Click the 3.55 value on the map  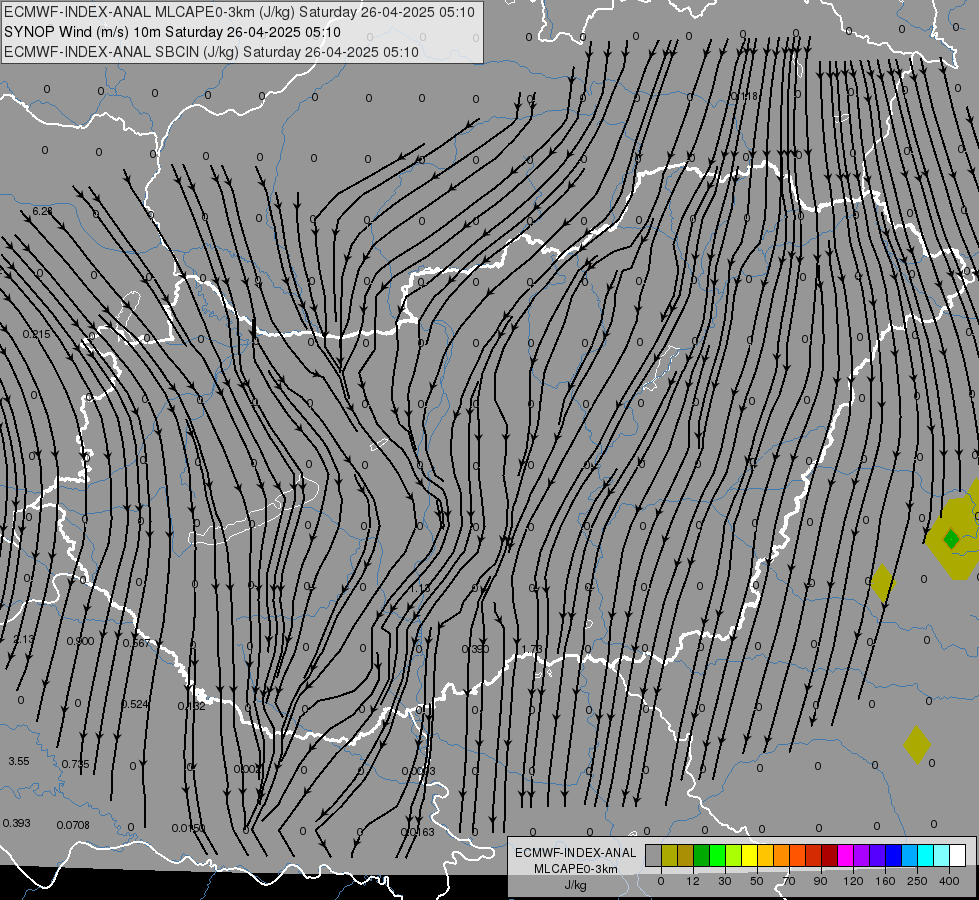click(x=19, y=761)
